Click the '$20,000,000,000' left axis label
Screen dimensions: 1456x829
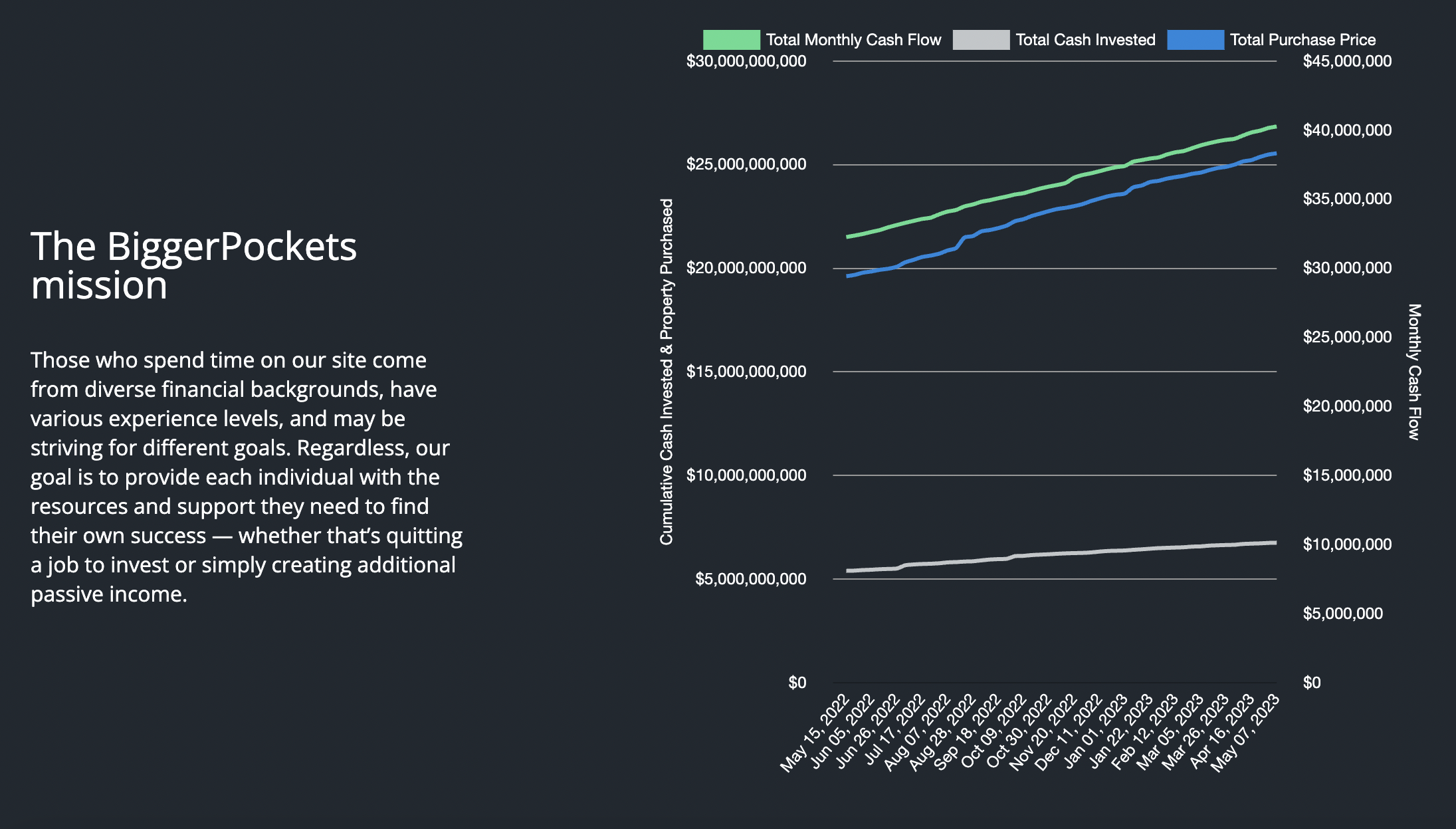click(746, 268)
